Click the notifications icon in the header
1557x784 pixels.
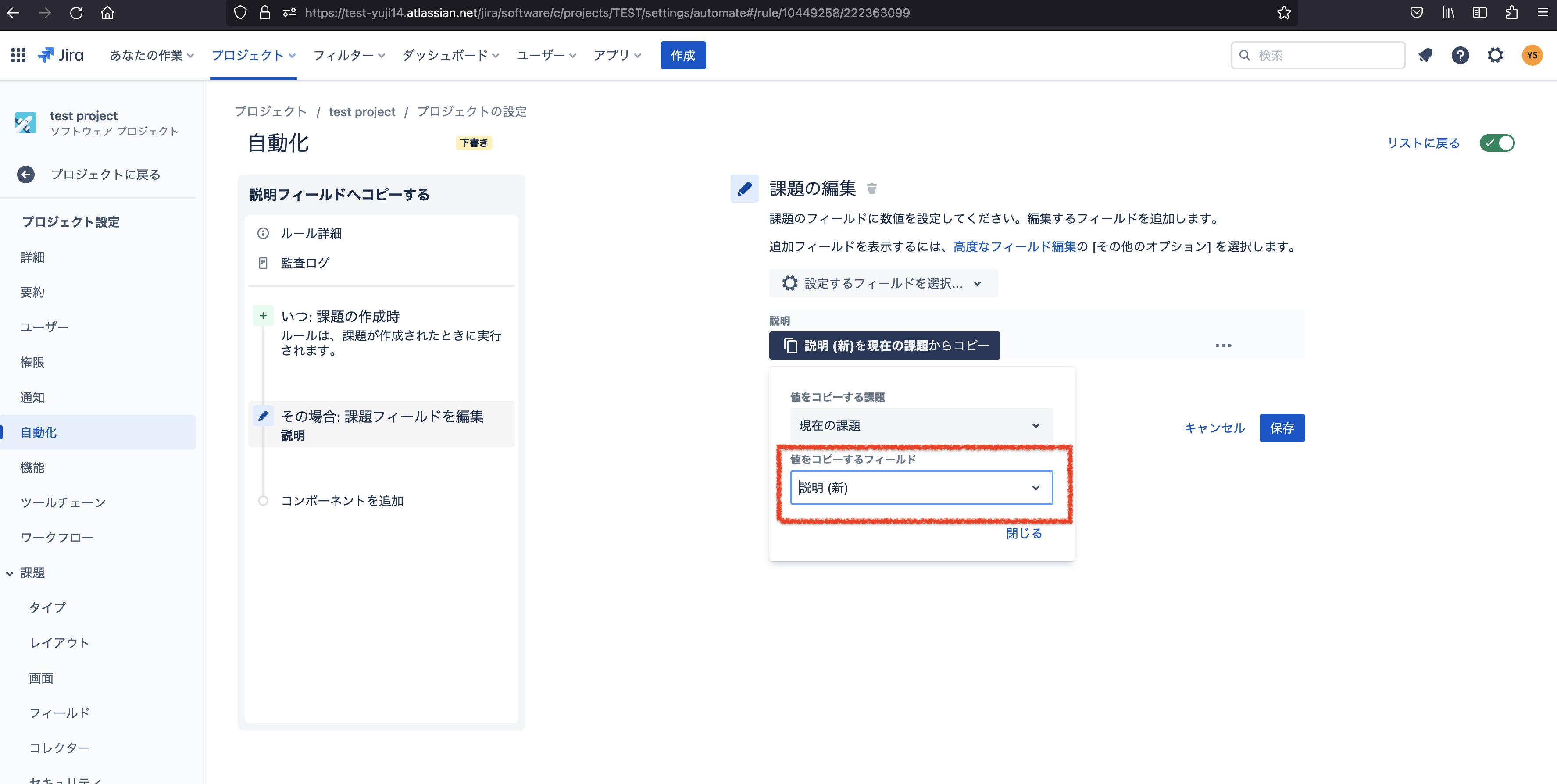point(1426,55)
